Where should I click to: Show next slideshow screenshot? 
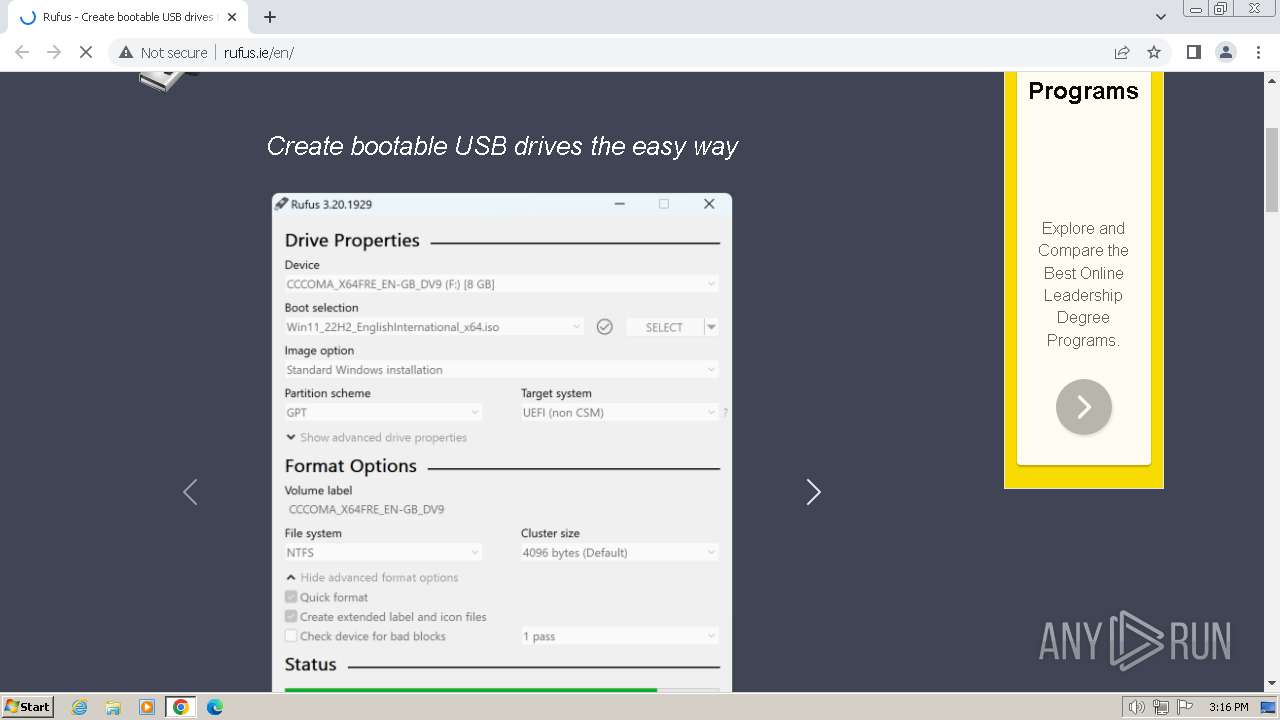click(x=813, y=492)
